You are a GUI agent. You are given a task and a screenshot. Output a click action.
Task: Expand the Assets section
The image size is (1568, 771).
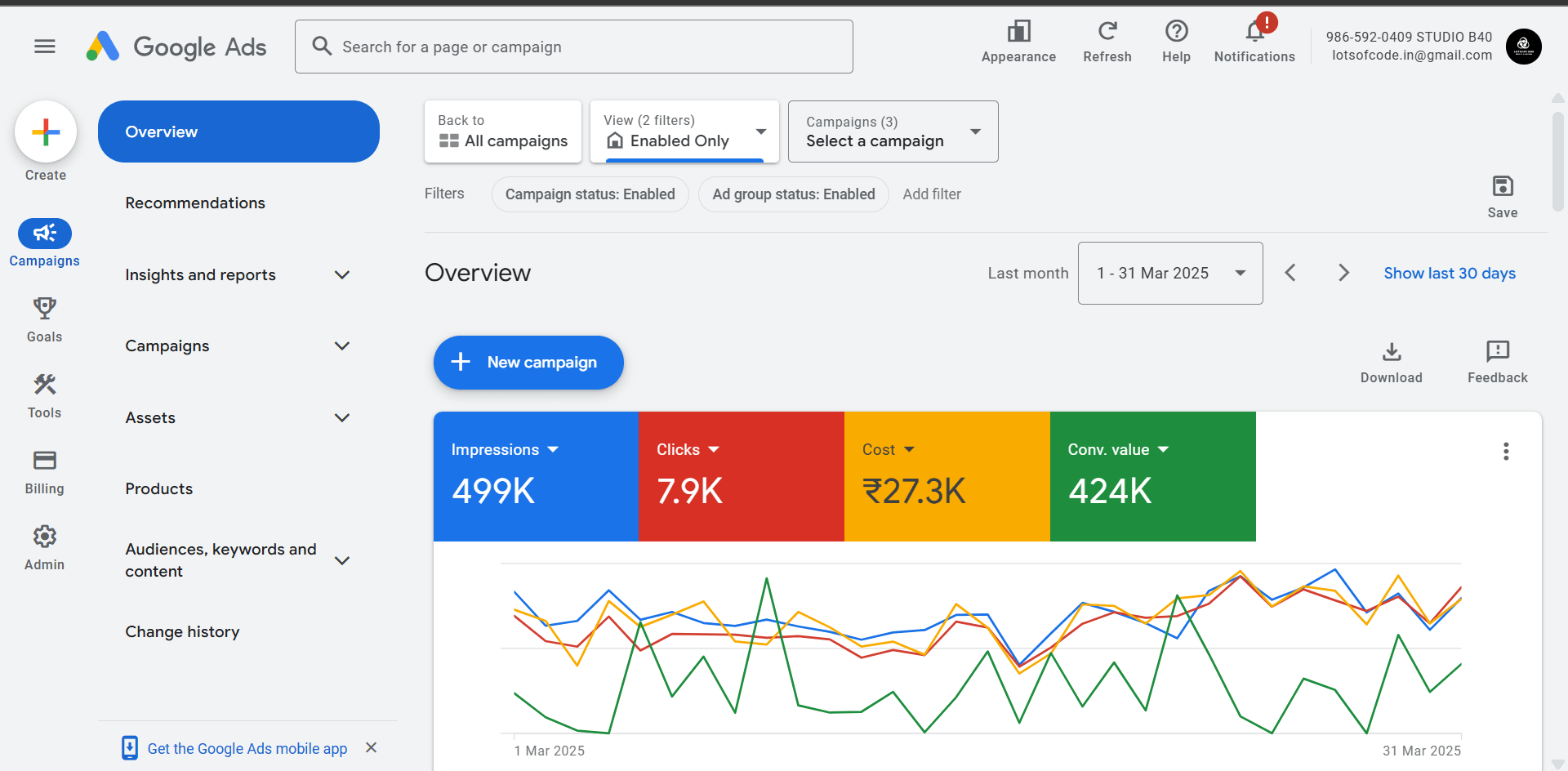[238, 417]
